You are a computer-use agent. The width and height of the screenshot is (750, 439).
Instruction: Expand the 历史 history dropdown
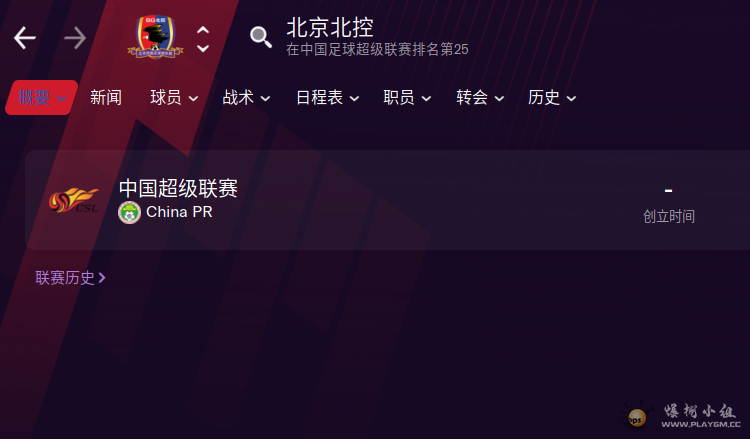pos(552,98)
